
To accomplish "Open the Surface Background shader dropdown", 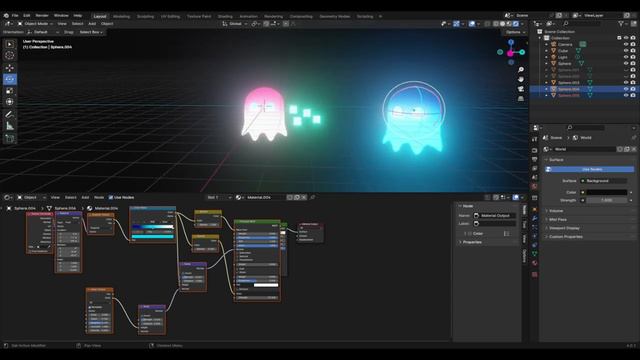I will [x=604, y=180].
